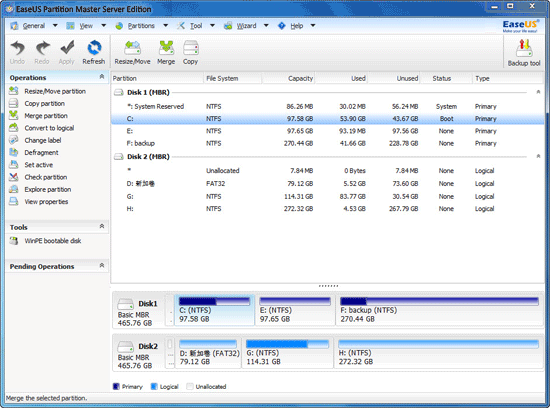Click the Undo toolbar icon

coord(17,52)
